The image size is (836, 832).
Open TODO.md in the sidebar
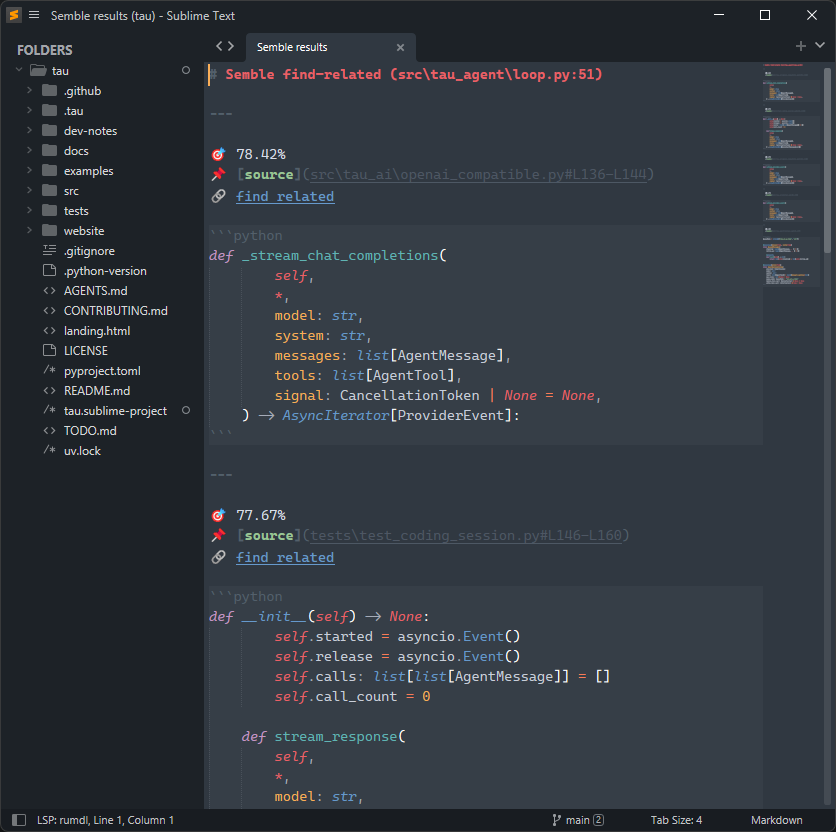pos(90,431)
